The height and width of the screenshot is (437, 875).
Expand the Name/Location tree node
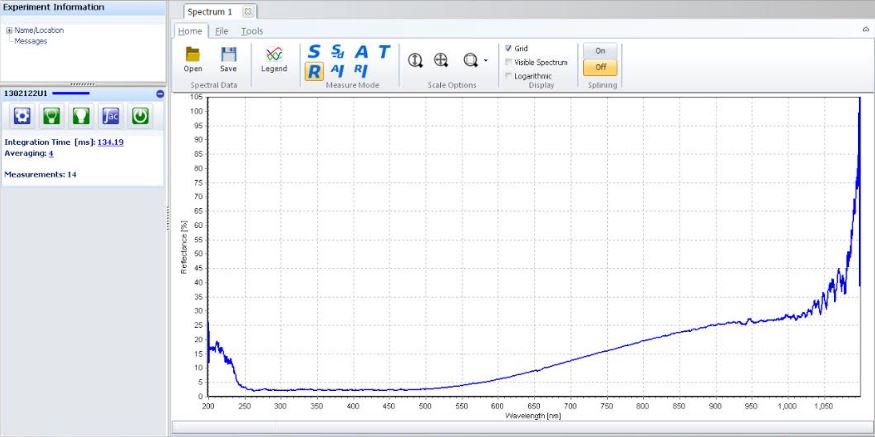tap(9, 30)
